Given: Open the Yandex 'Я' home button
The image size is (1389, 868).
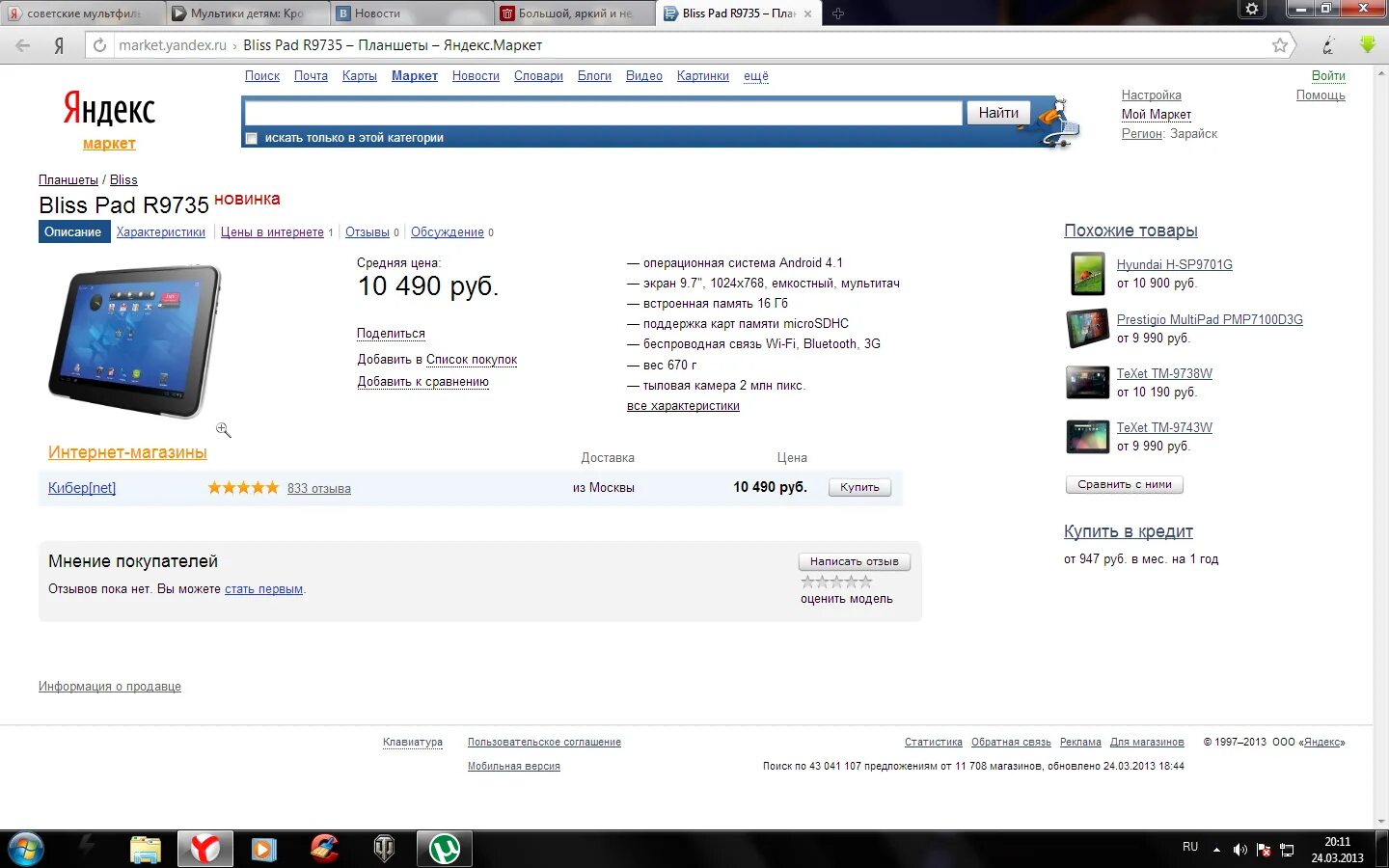Looking at the screenshot, I should pos(59,45).
